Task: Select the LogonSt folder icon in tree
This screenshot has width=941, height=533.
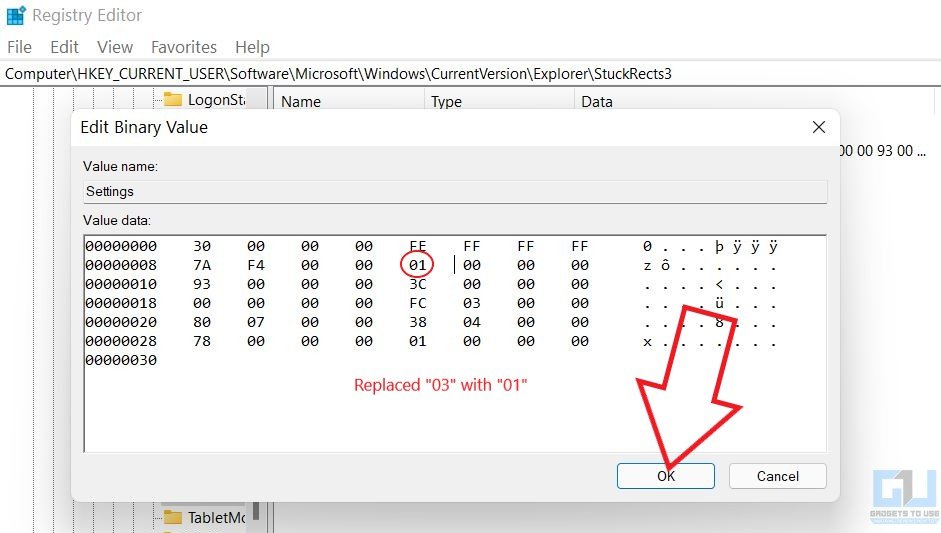Action: click(173, 99)
